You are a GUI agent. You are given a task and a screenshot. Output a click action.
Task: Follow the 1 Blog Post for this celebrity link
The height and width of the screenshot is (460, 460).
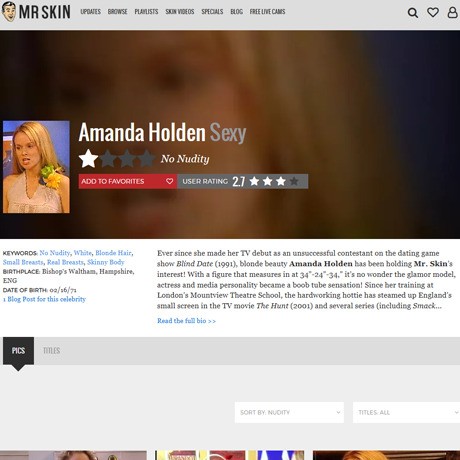click(x=44, y=299)
